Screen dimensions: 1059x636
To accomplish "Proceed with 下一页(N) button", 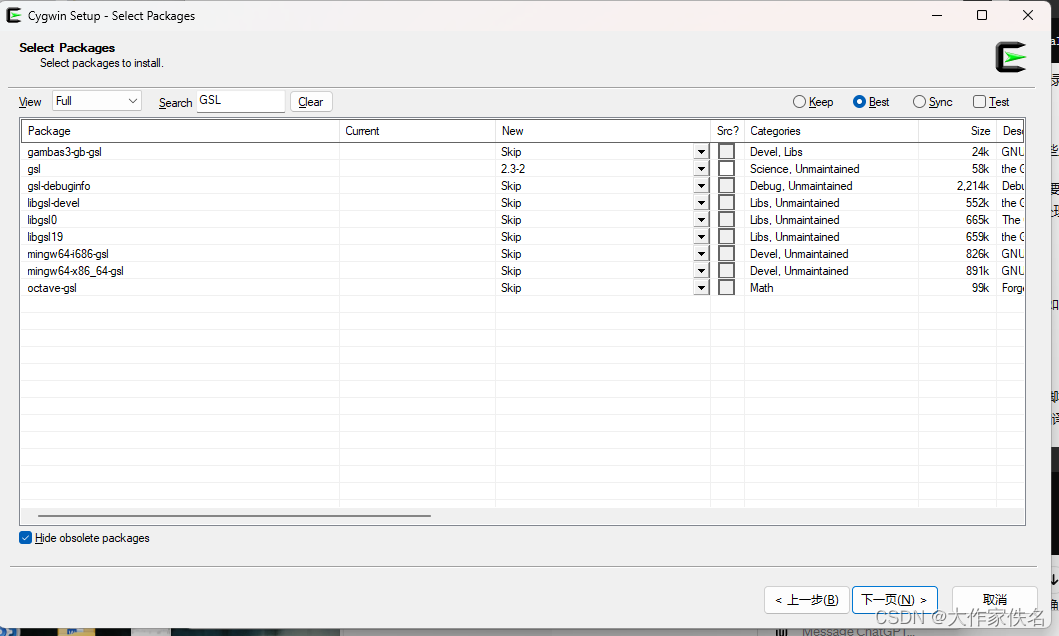I will click(894, 600).
